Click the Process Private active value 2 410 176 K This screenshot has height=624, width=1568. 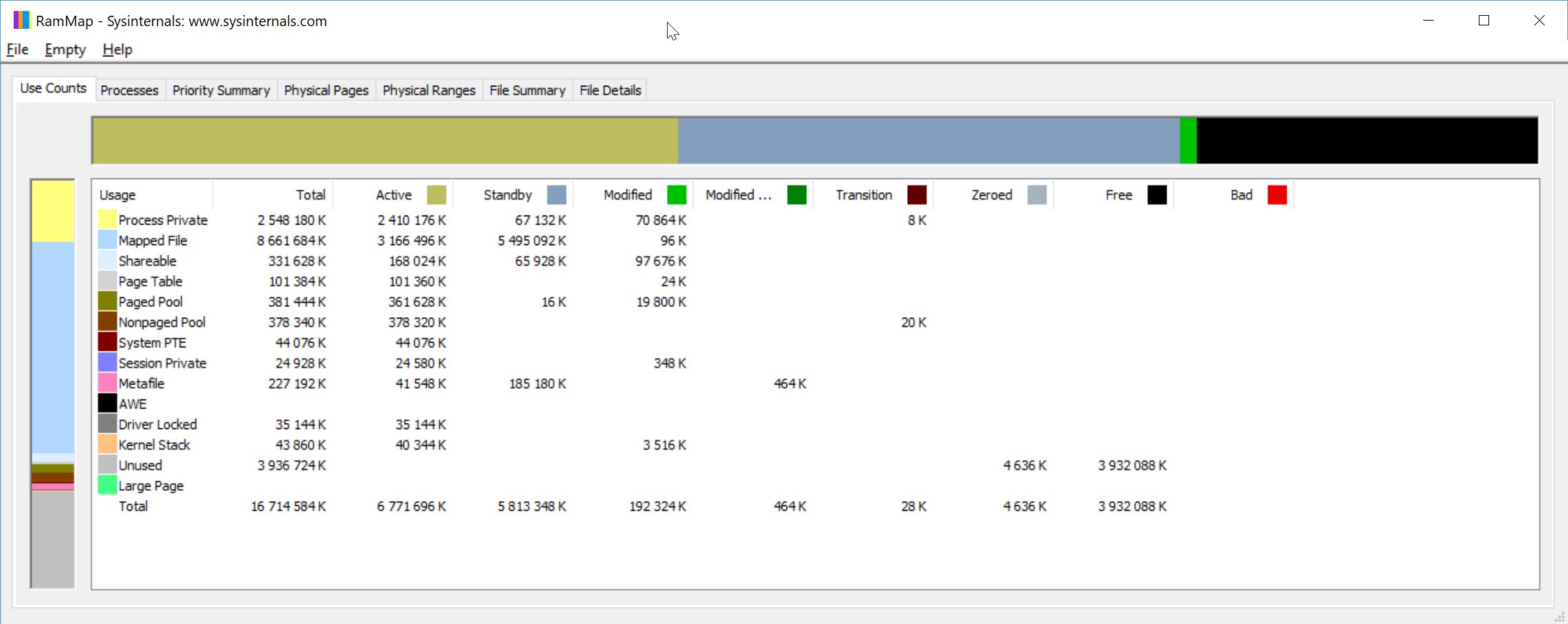coord(412,220)
